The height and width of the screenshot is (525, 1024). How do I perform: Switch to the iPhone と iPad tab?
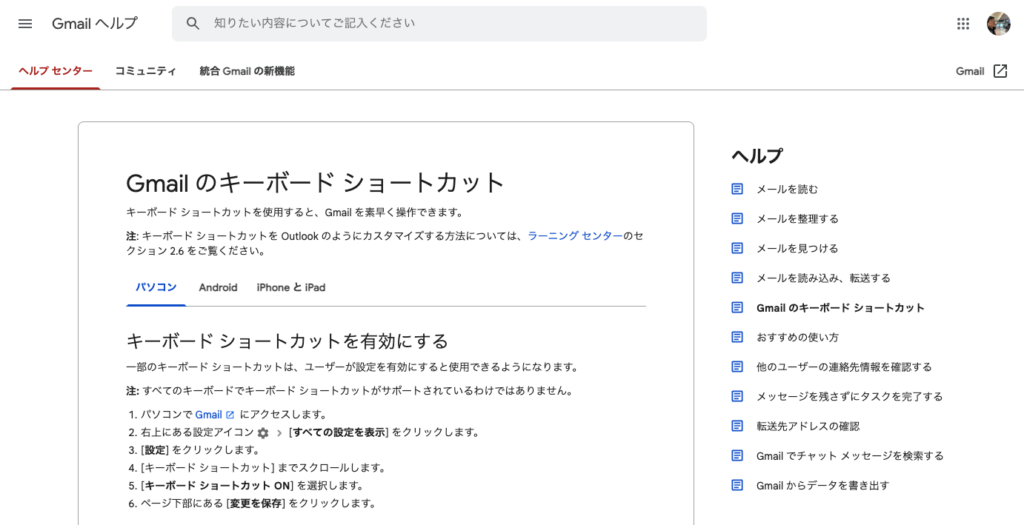(291, 287)
